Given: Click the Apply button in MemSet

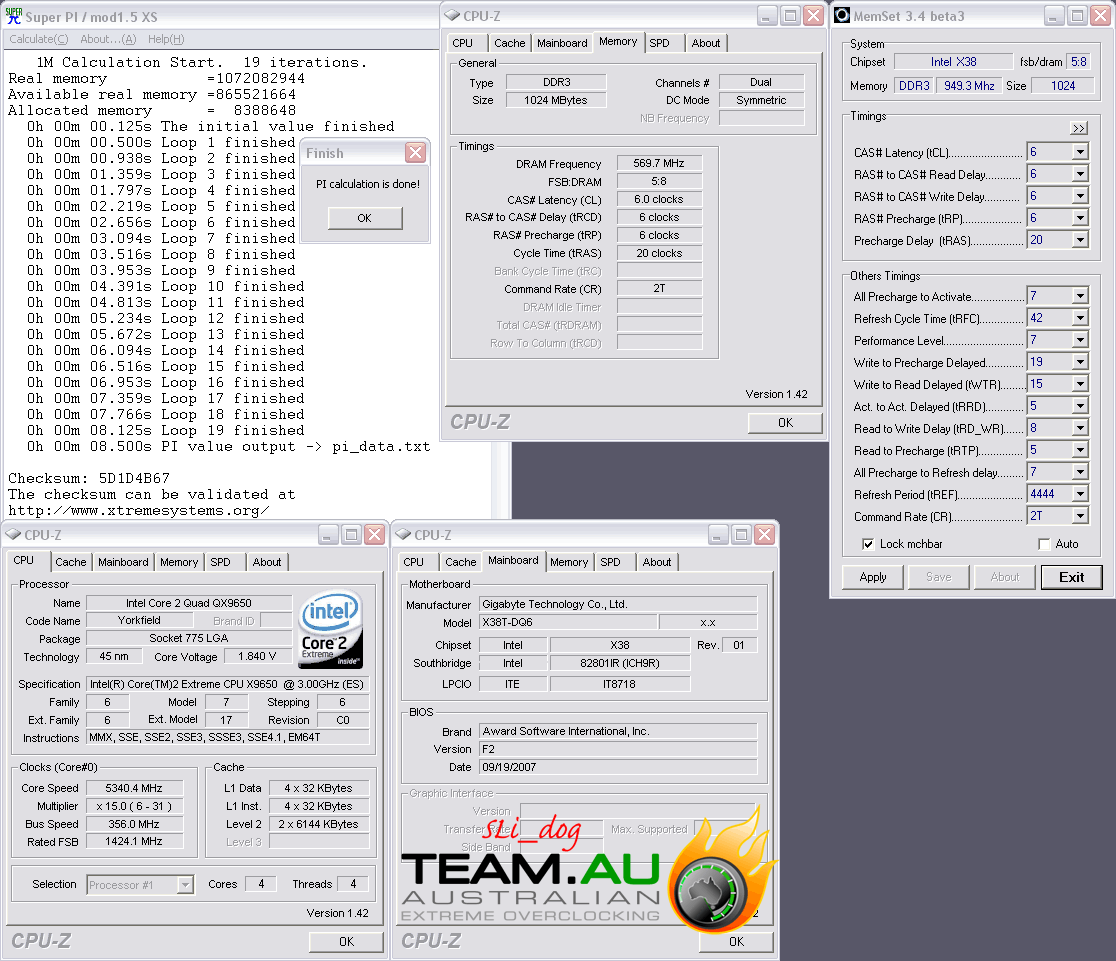Looking at the screenshot, I should [873, 577].
